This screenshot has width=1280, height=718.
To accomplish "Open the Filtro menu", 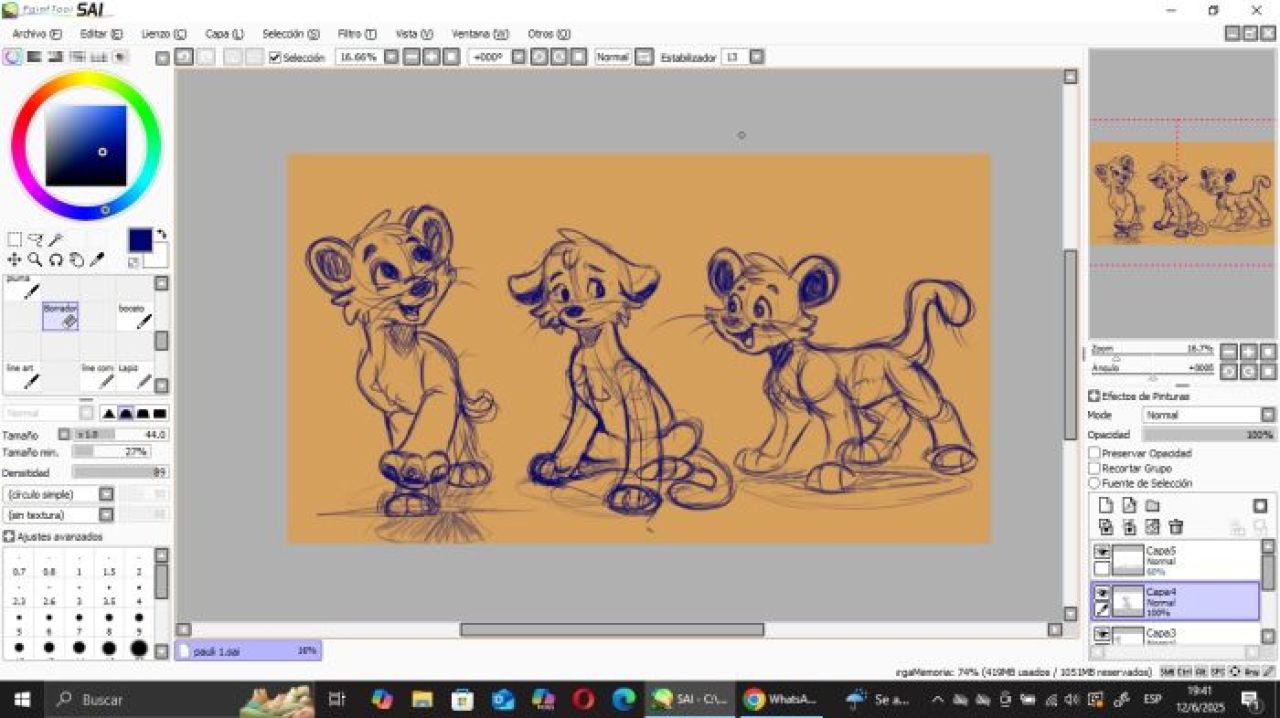I will [x=357, y=34].
